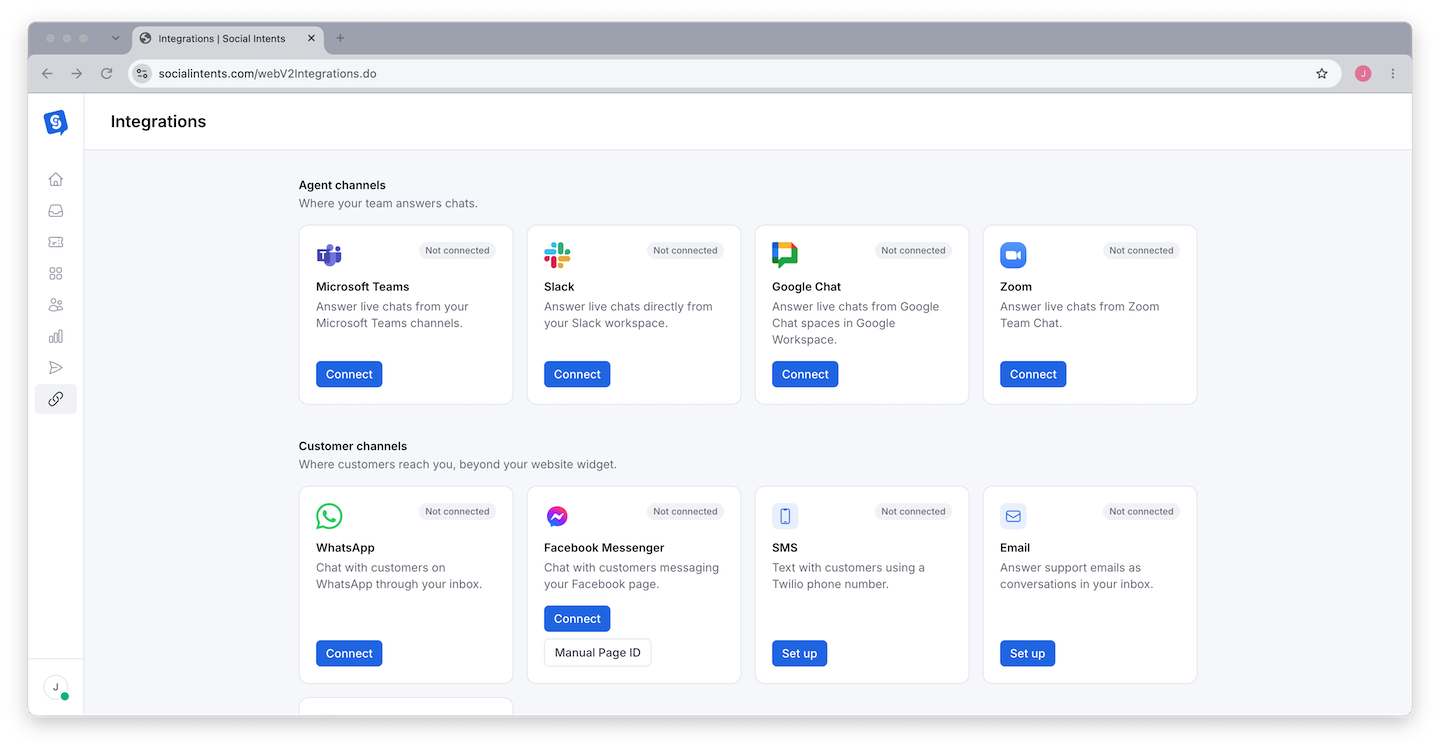
Task: Open the Inbox icon in sidebar
Action: 56,211
